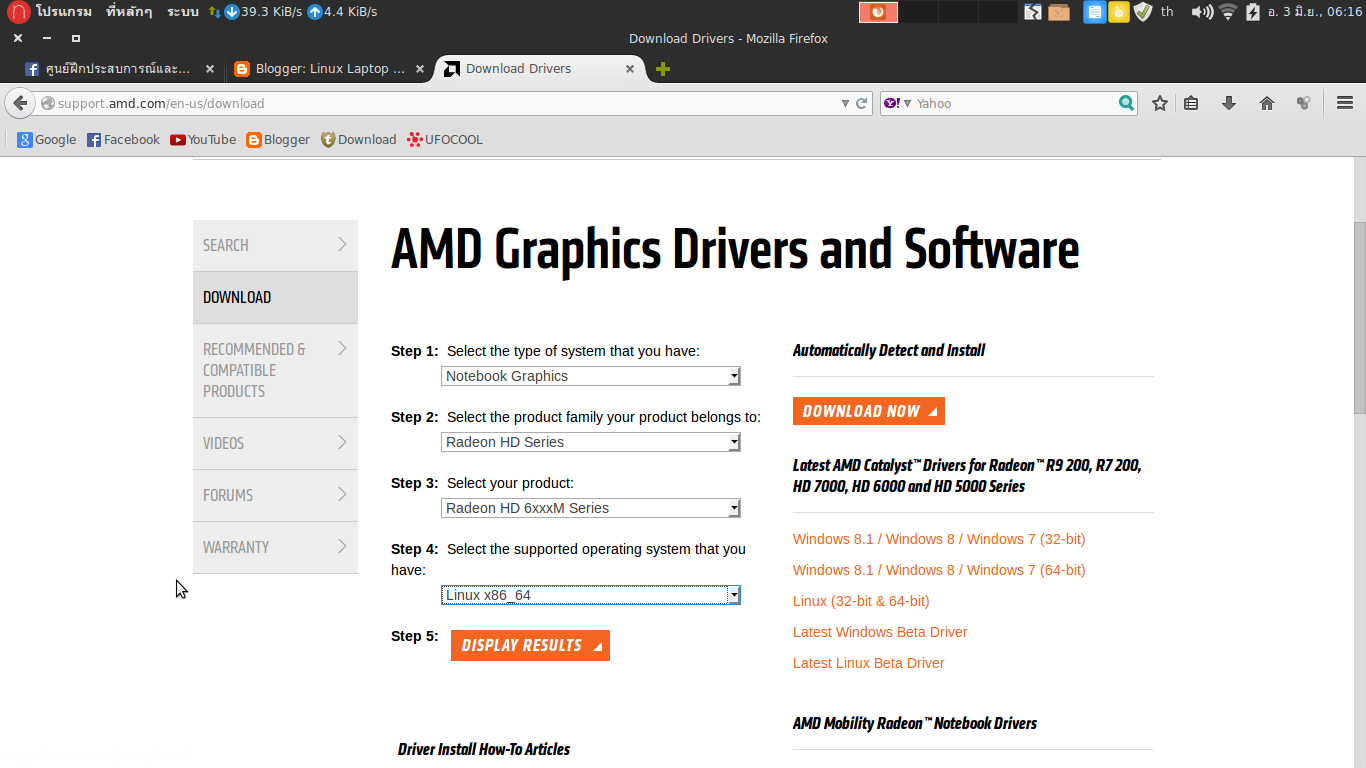The width and height of the screenshot is (1366, 768).
Task: Open the Latest Linux Beta Driver link
Action: pos(868,662)
